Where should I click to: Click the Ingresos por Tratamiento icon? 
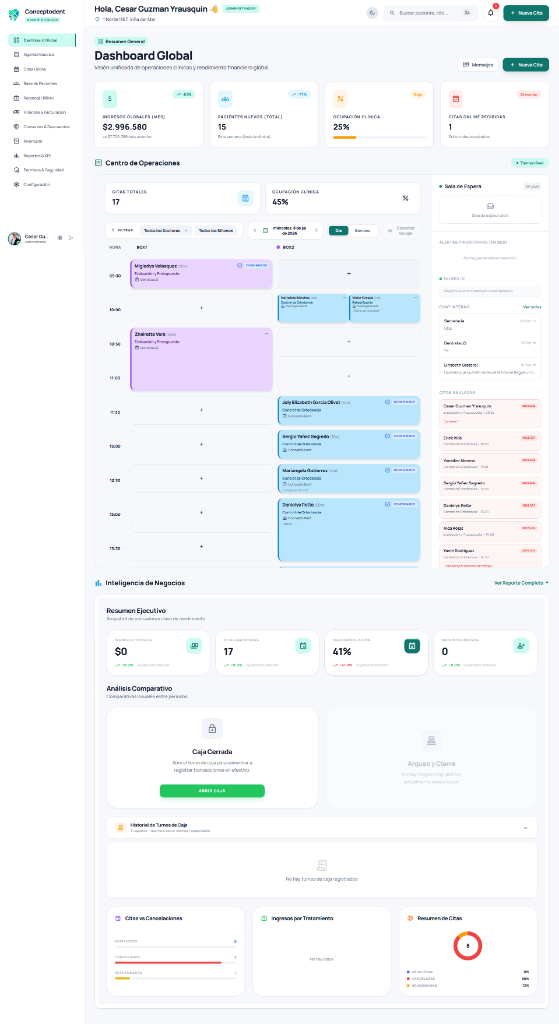pyautogui.click(x=264, y=918)
